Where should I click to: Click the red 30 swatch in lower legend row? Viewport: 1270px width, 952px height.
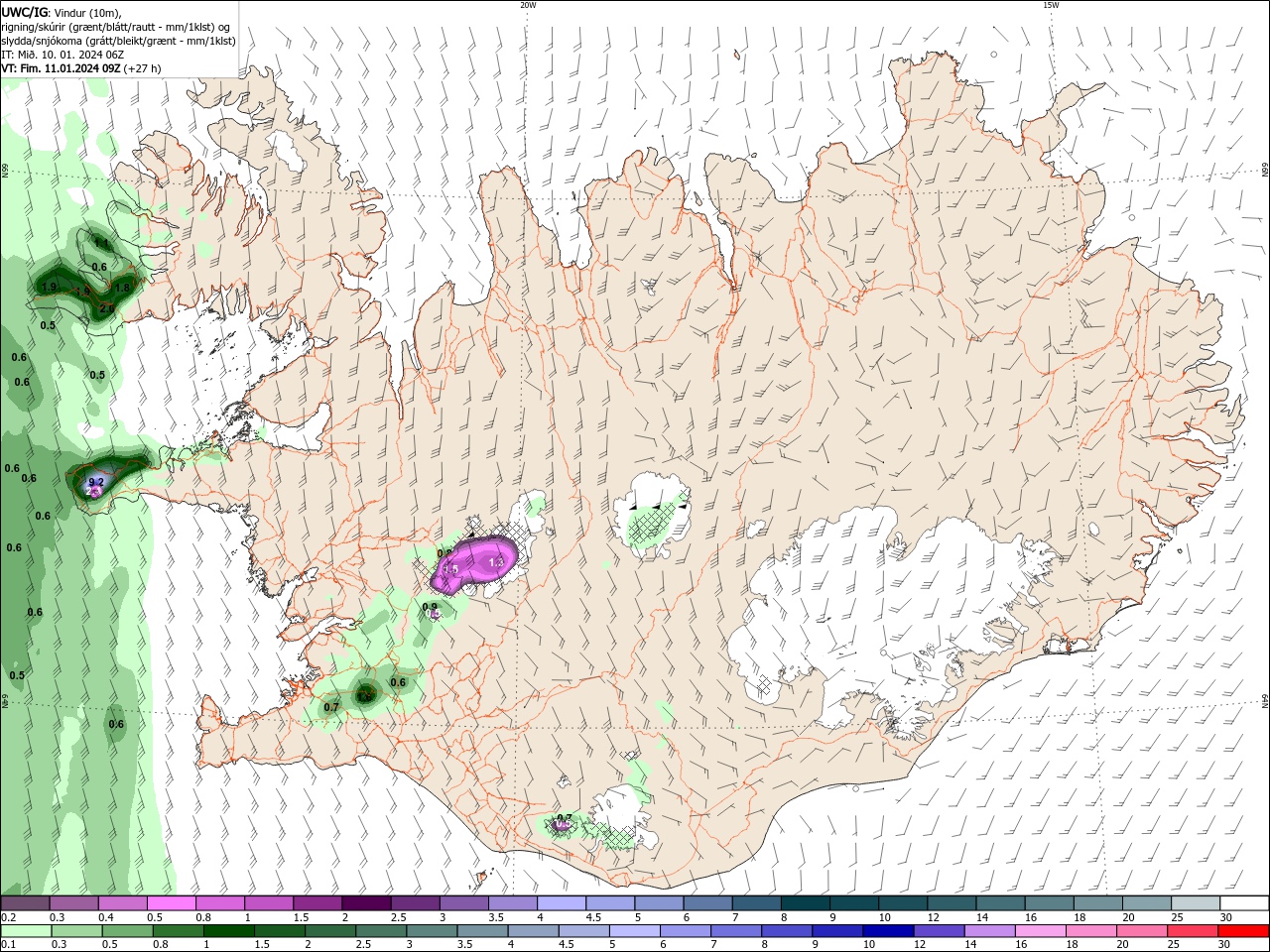(1244, 931)
